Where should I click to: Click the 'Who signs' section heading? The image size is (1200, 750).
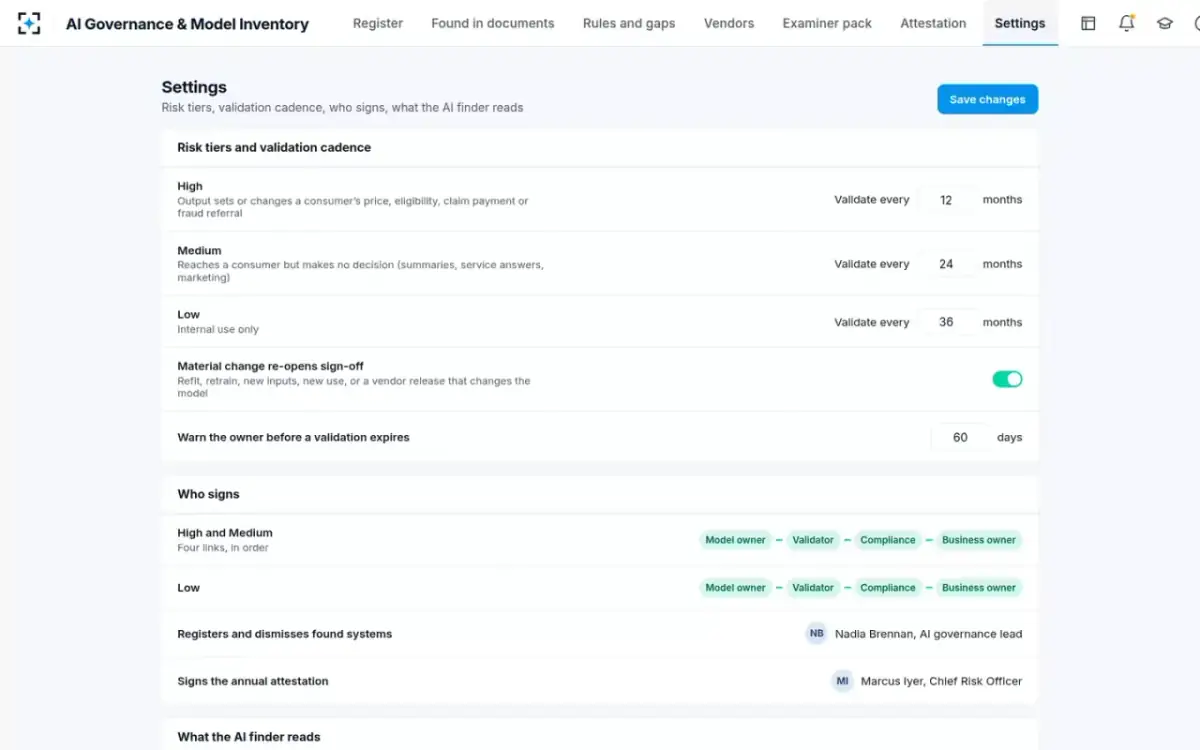208,494
